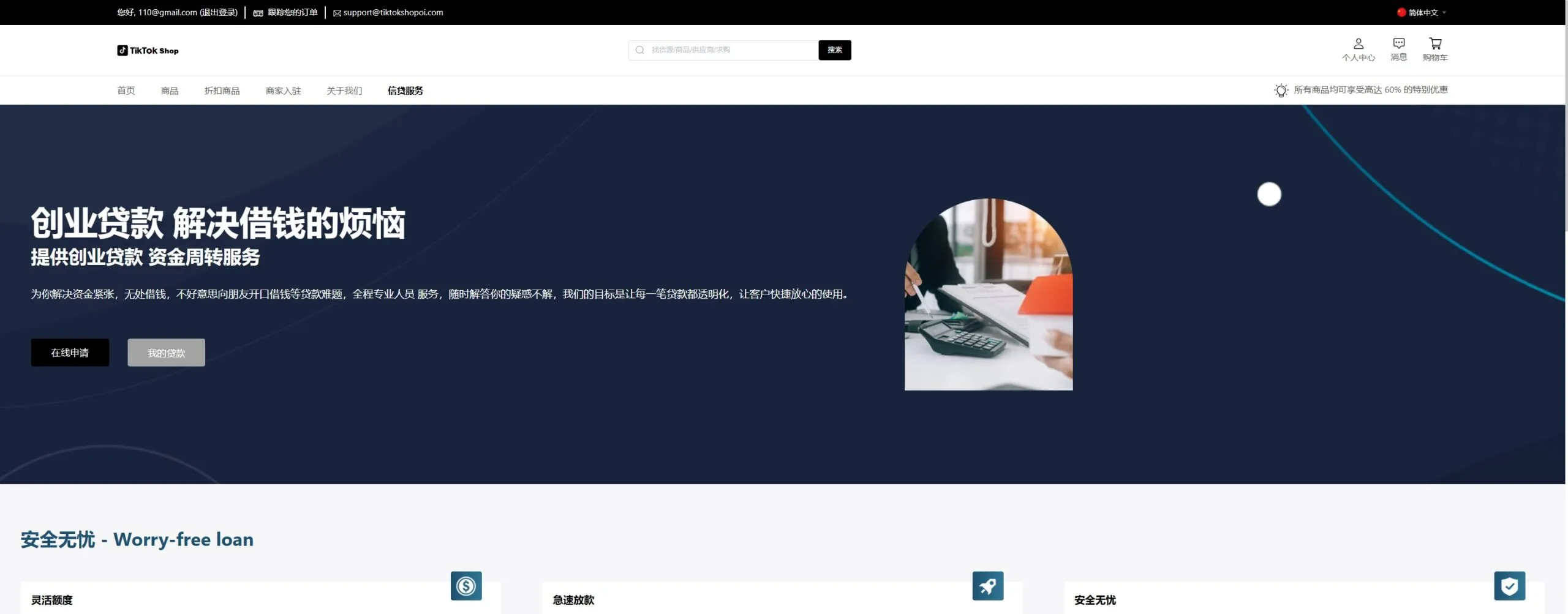Click 提供创业贷款 资金周转服务 subtitle
Viewport: 1568px width, 614px height.
145,257
